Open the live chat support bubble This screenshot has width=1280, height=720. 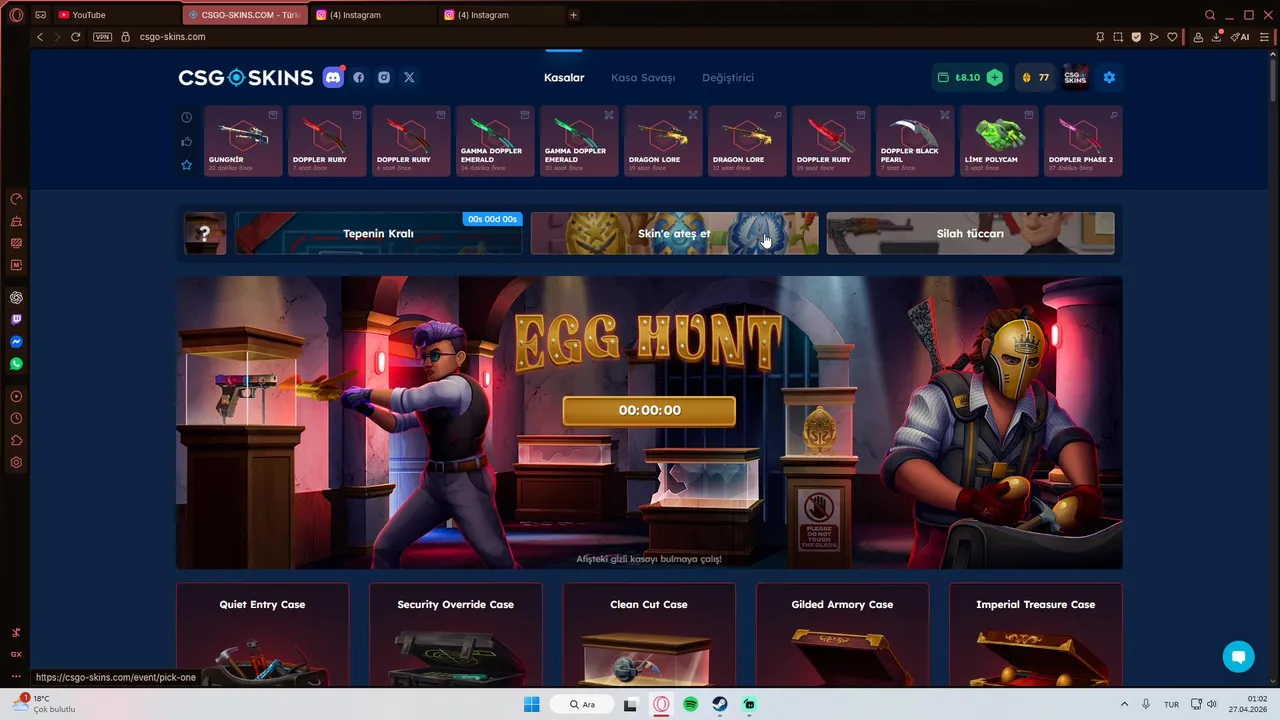[x=1238, y=657]
